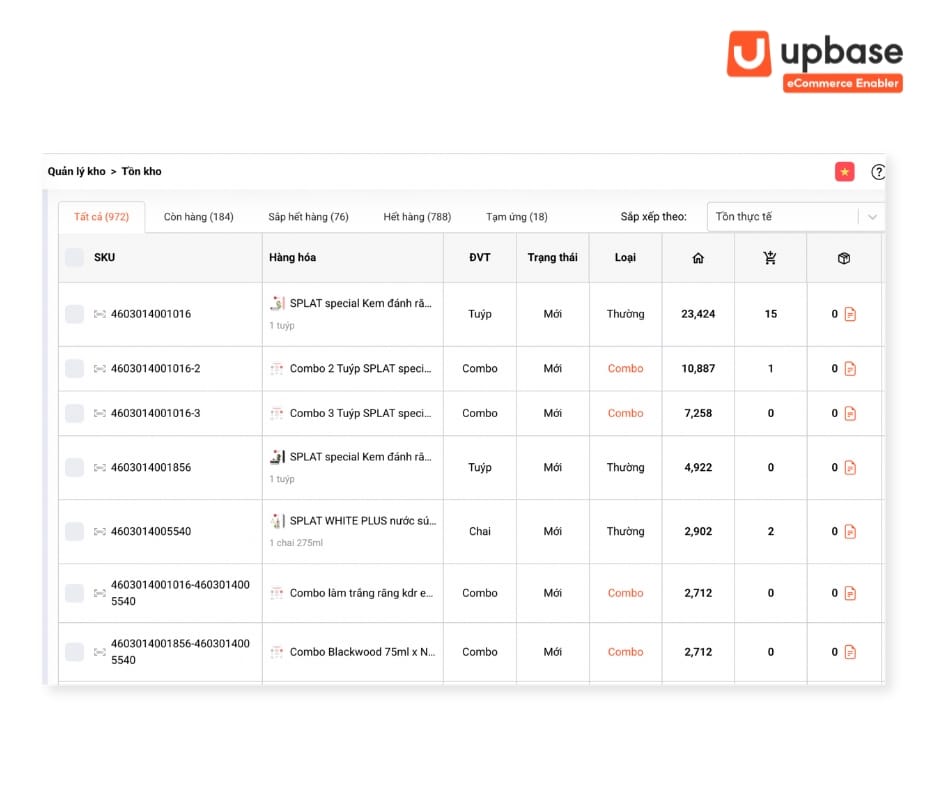This screenshot has height=788, width=940.
Task: Click stock value 4,922
Action: tap(698, 468)
